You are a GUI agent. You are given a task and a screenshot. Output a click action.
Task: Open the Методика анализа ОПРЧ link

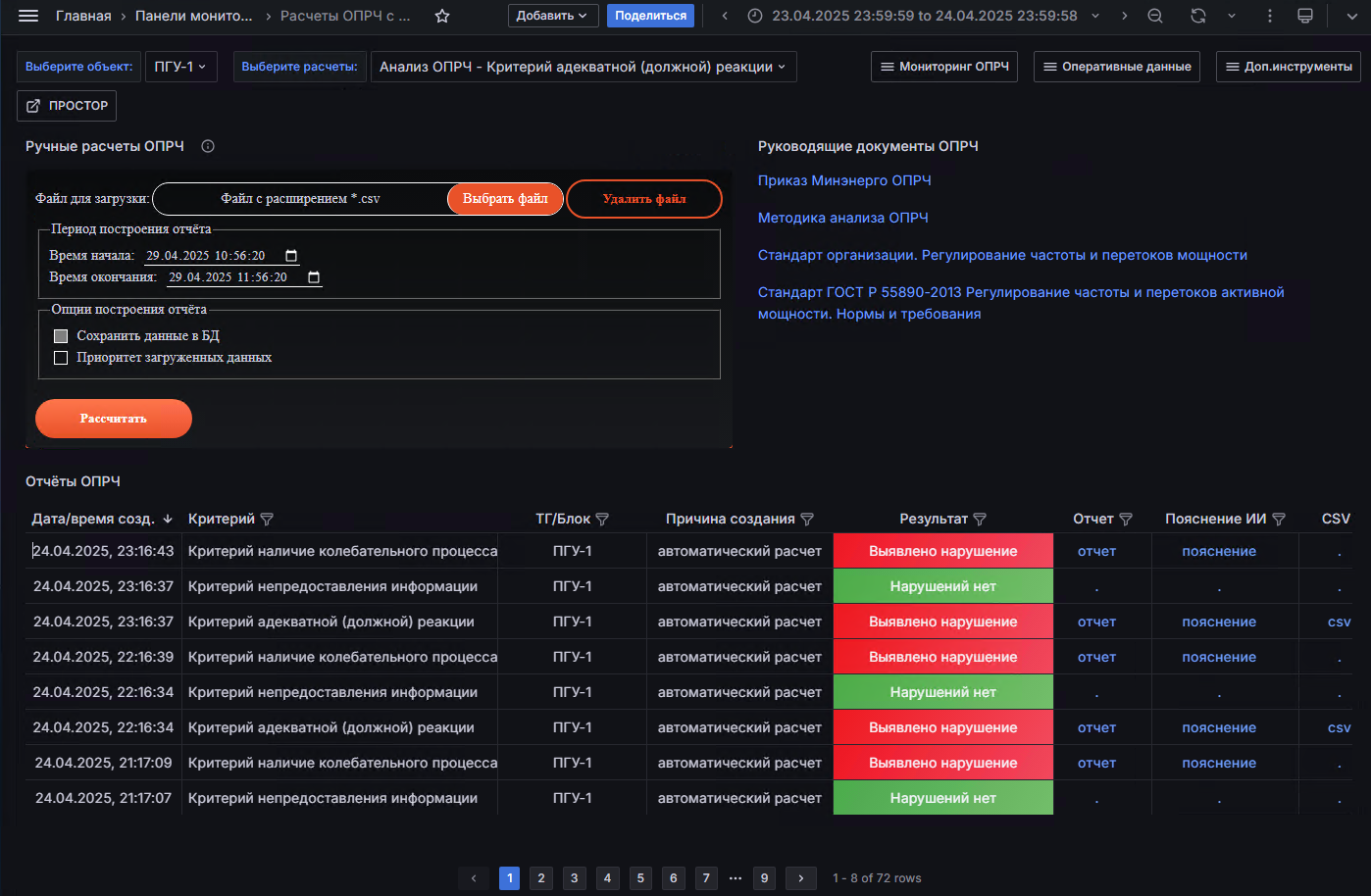[x=842, y=218]
